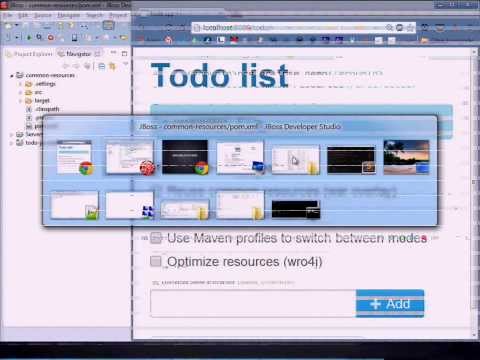Screen dimensions: 480x360
Task: Open the Navigate menu
Action: tap(68, 15)
